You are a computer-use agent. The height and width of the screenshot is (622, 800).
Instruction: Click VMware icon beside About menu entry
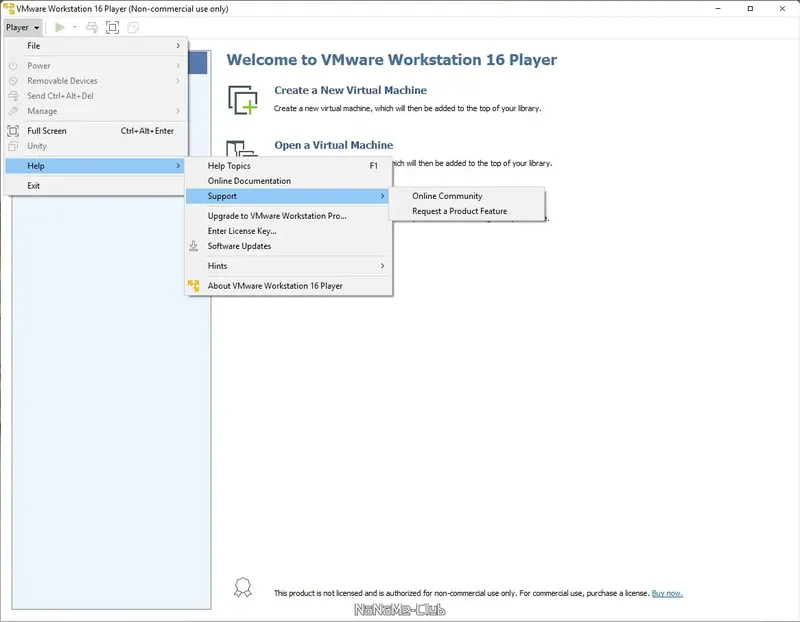click(193, 286)
